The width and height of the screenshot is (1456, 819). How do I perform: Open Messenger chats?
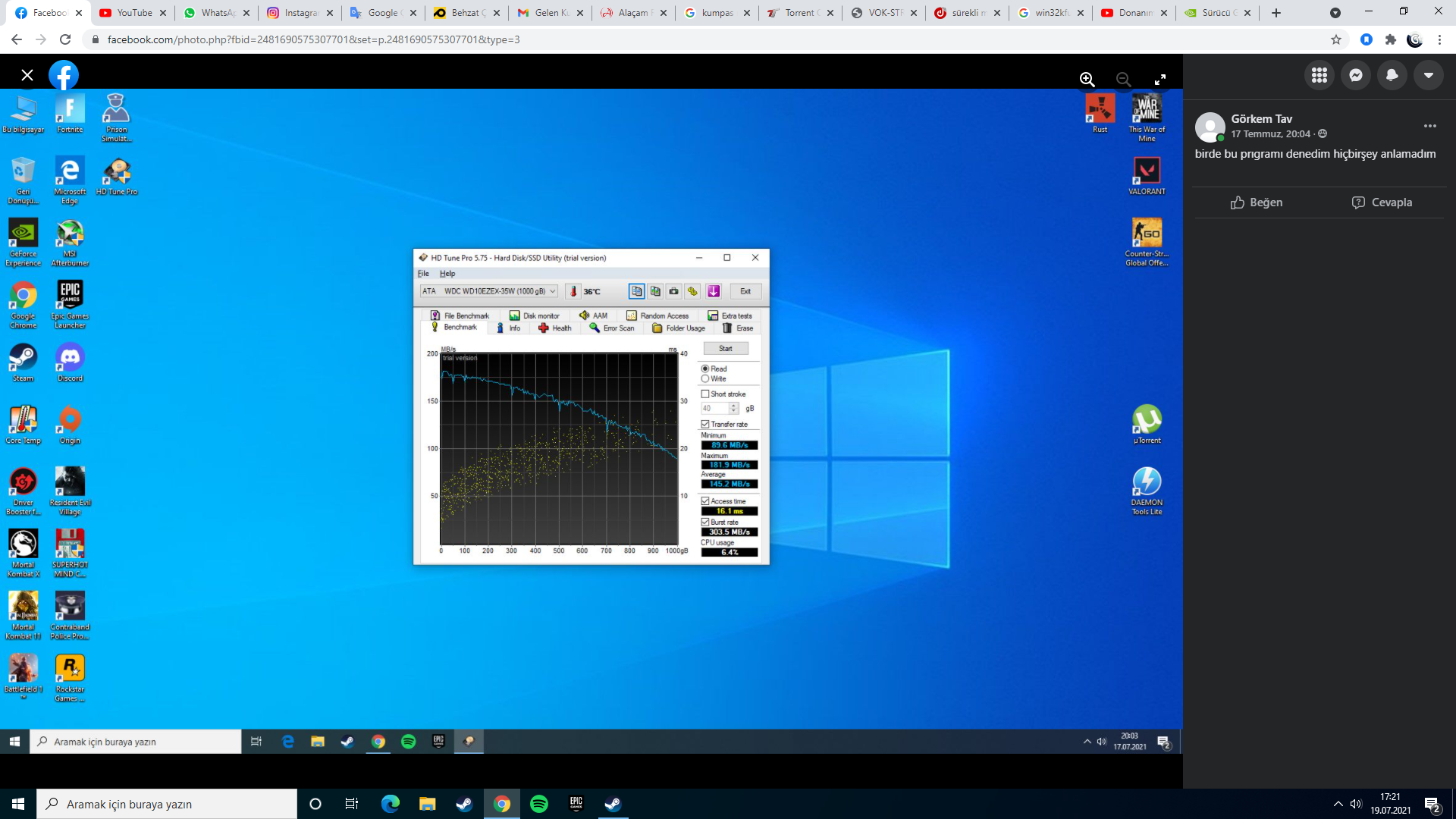pyautogui.click(x=1356, y=75)
